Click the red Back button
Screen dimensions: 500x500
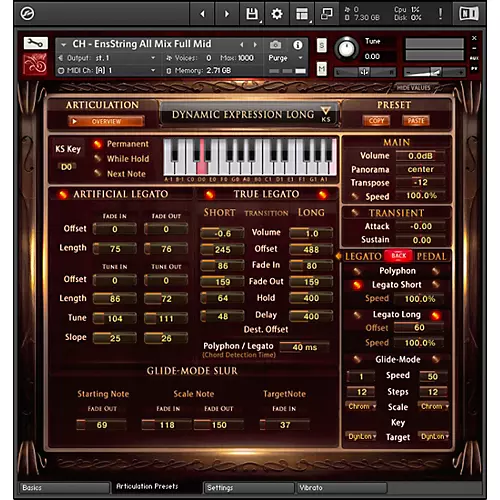pos(399,256)
